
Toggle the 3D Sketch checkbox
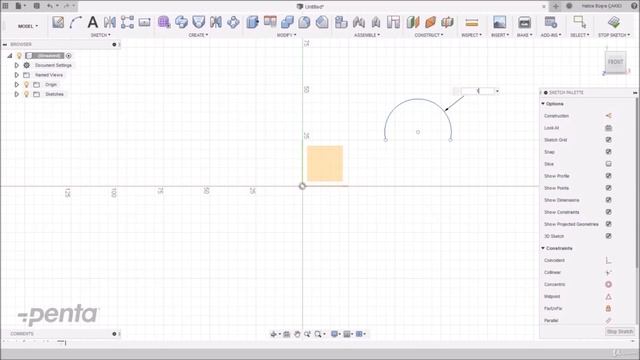tap(608, 236)
